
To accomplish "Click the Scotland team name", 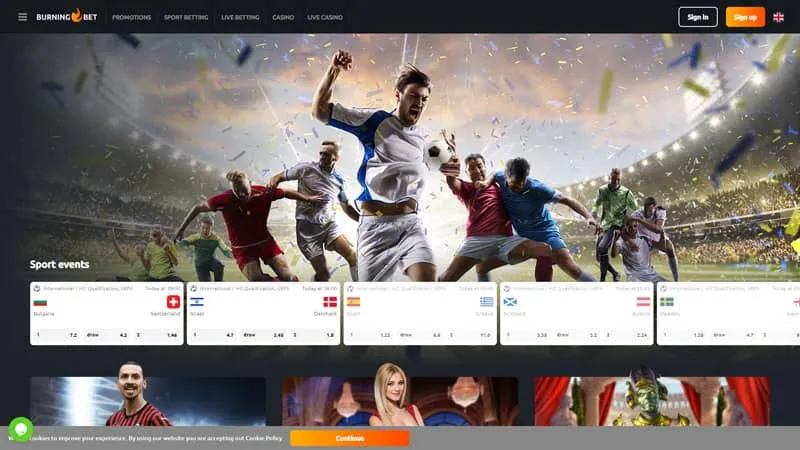I will click(x=514, y=314).
